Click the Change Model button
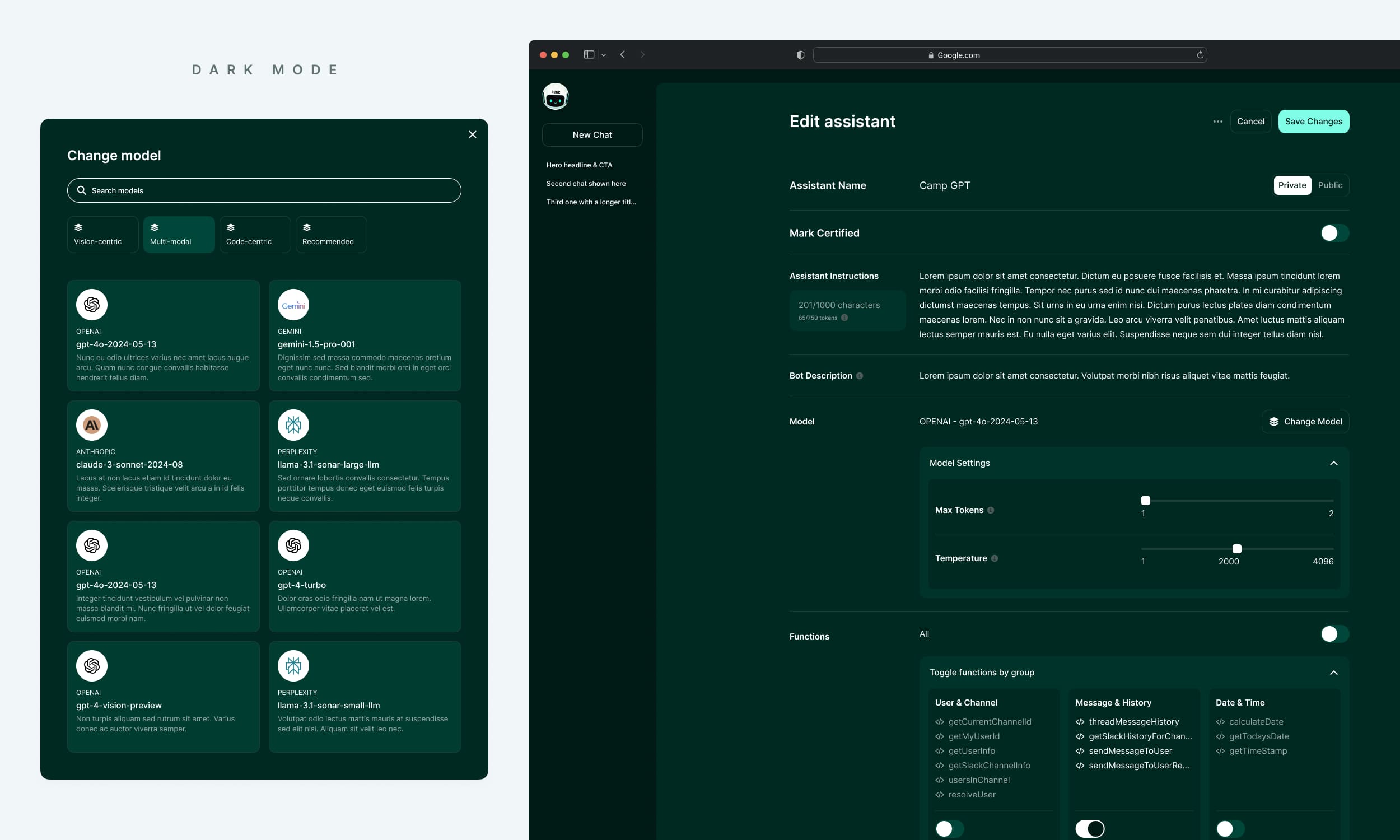 [1305, 422]
